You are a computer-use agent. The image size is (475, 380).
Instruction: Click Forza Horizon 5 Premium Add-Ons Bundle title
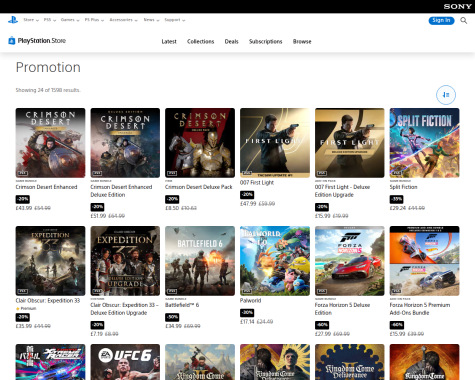click(x=420, y=309)
